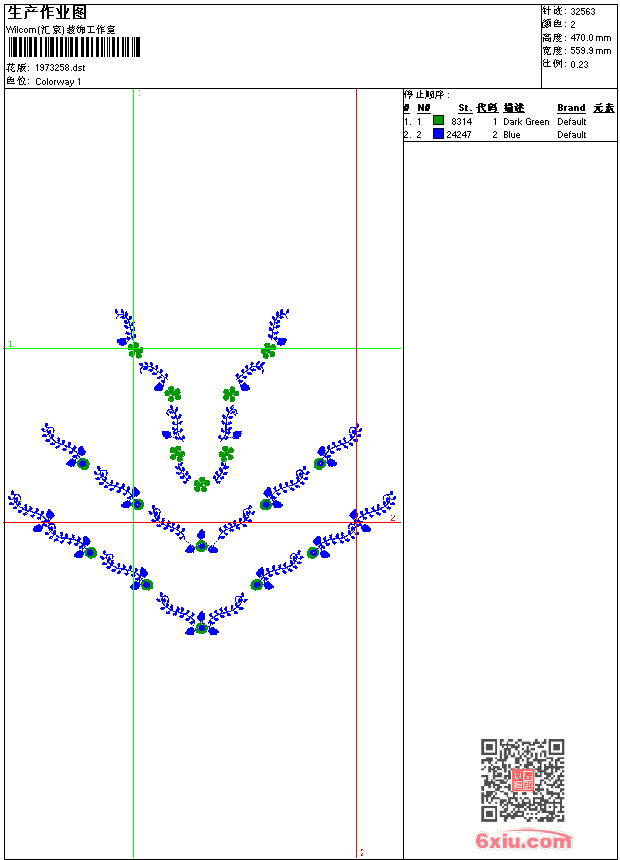Image resolution: width=620 pixels, height=860 pixels.
Task: Click the 'Blue' description text
Action: 511,134
